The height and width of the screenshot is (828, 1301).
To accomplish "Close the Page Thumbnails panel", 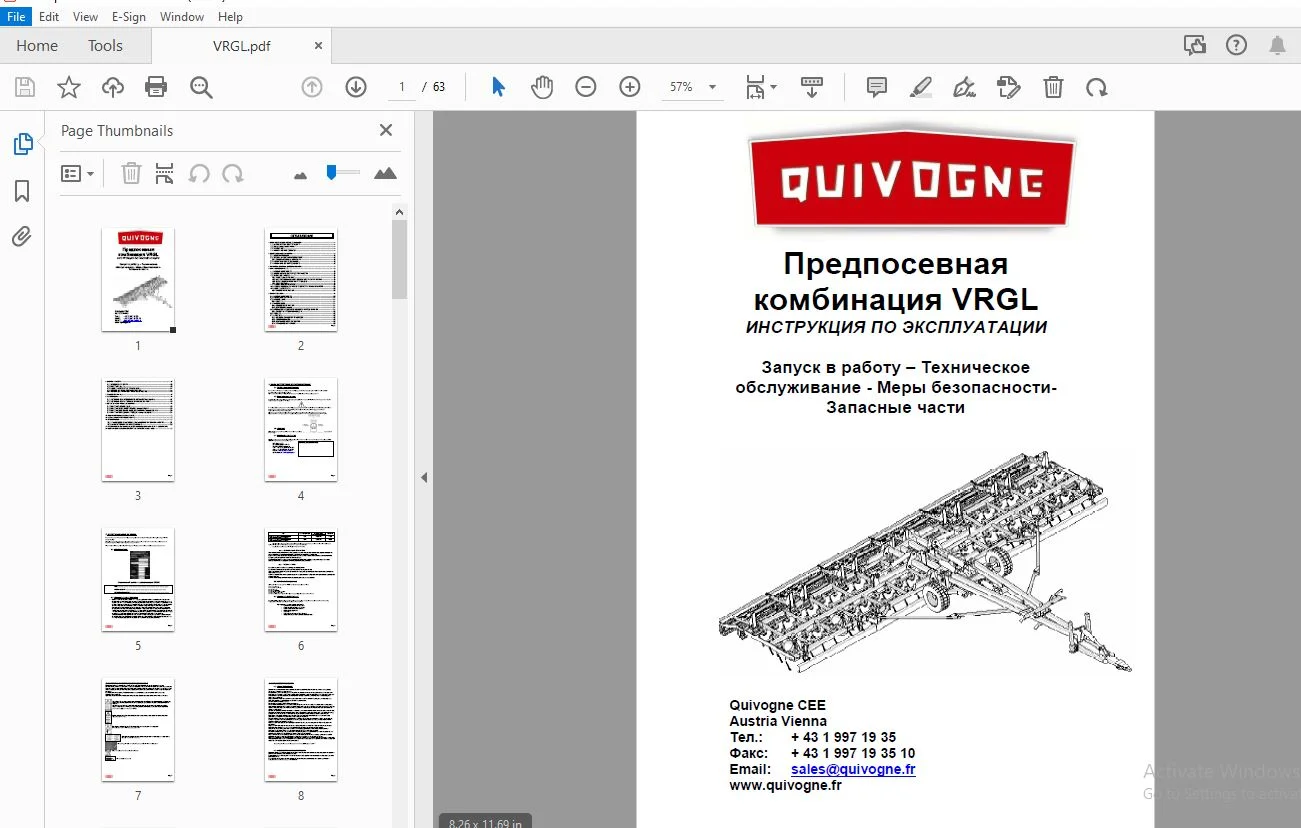I will coord(386,130).
